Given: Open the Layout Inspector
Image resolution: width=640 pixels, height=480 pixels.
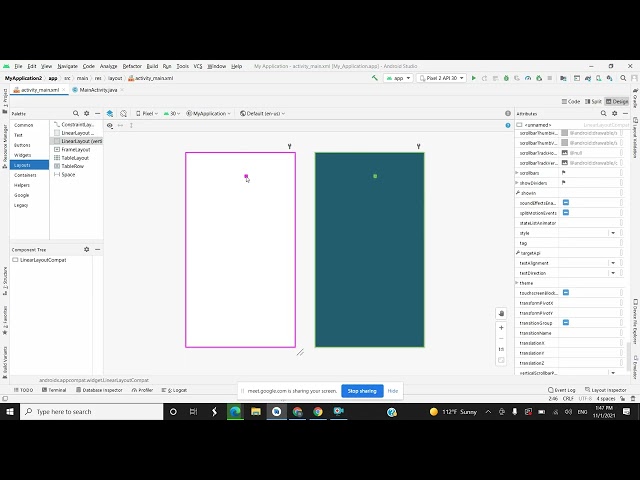Looking at the screenshot, I should click(606, 390).
